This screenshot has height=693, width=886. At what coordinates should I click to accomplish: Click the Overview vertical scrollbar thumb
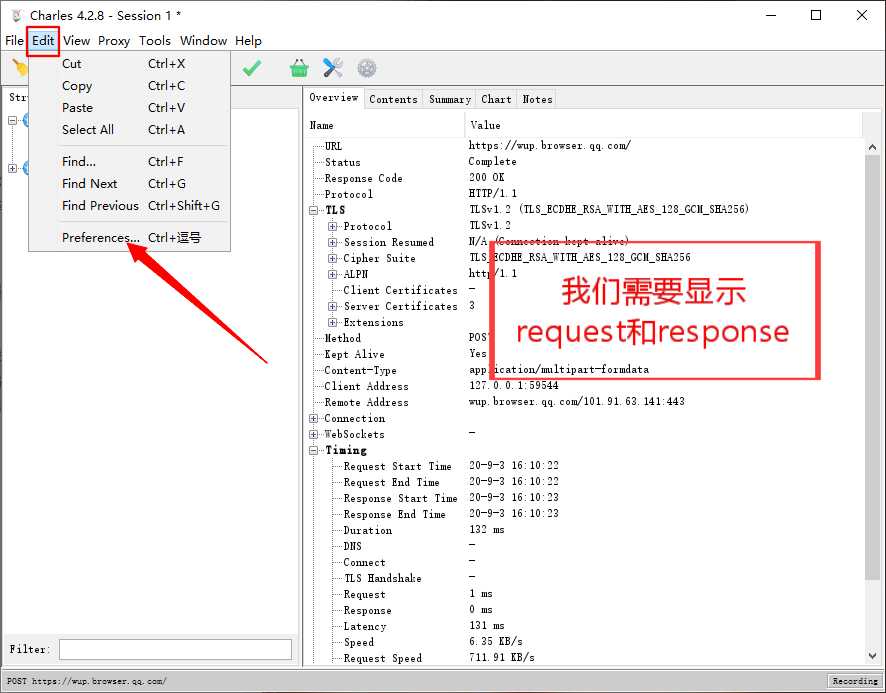click(872, 367)
